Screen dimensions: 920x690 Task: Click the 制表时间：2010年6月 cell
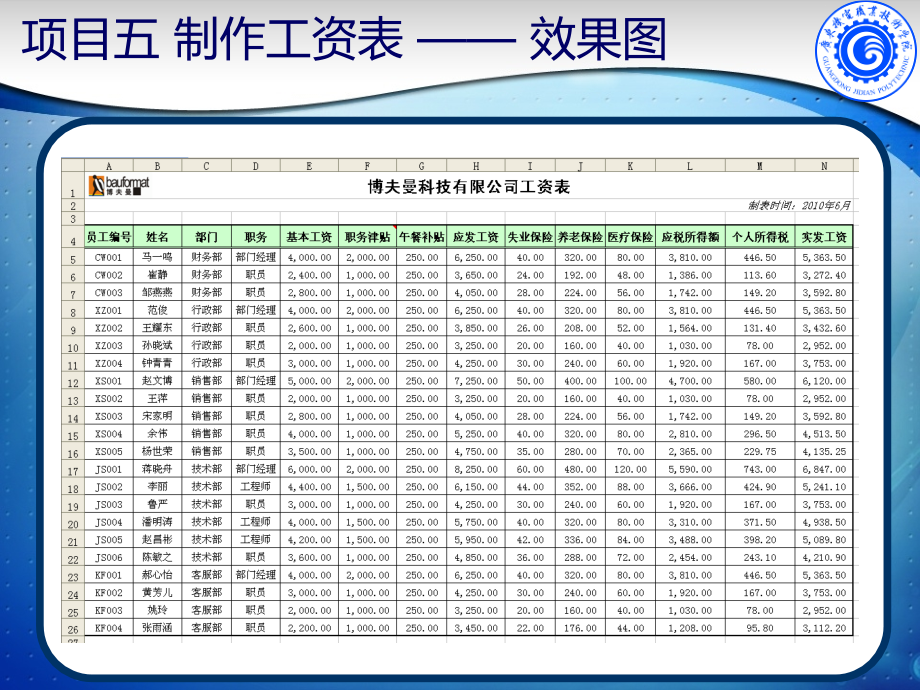pos(799,205)
